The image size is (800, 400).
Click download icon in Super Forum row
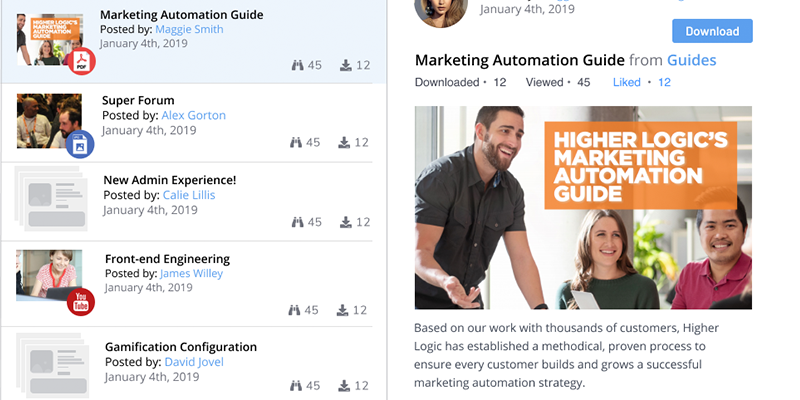point(344,142)
